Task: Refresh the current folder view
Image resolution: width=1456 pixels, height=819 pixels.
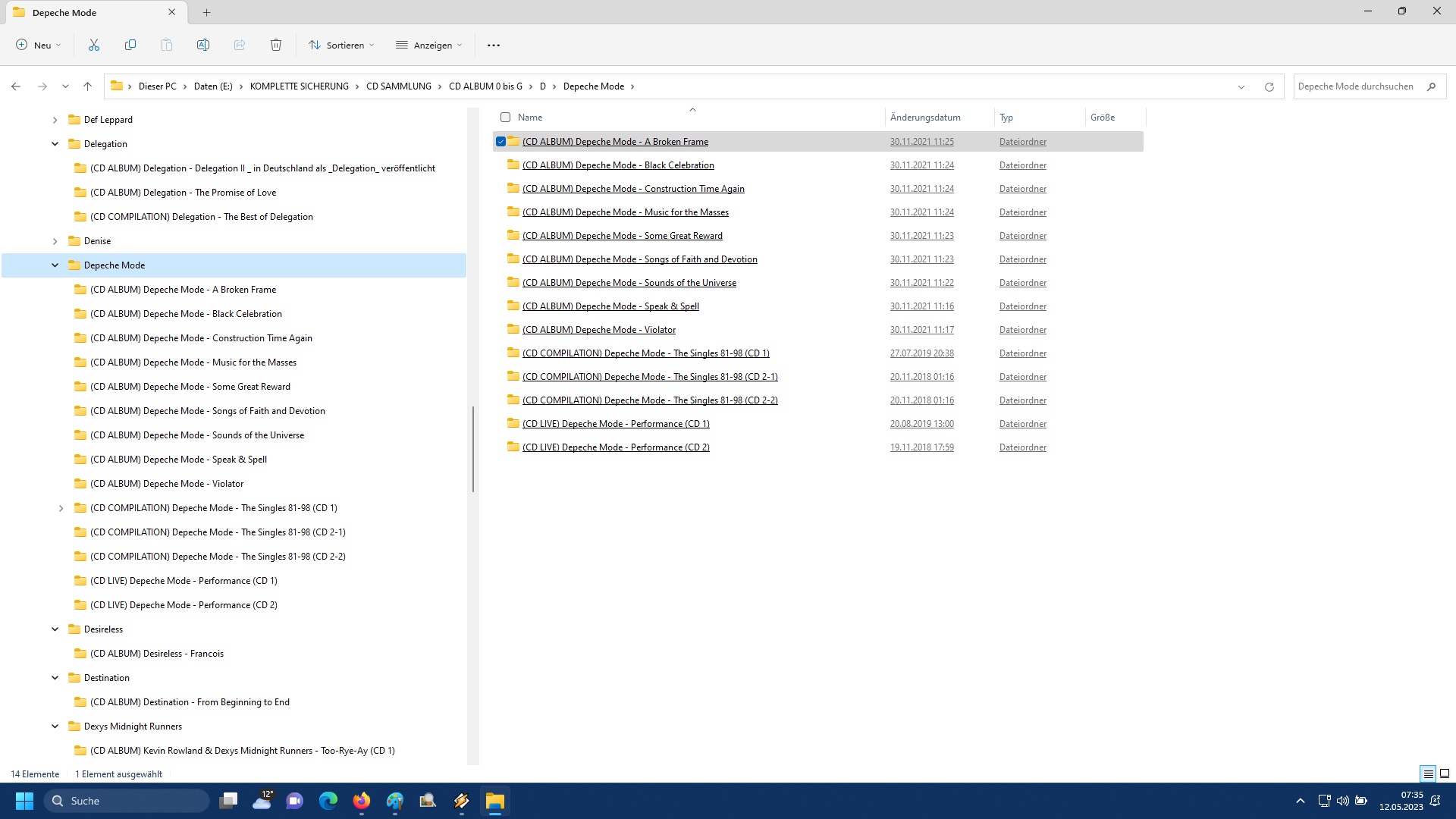Action: click(x=1269, y=87)
